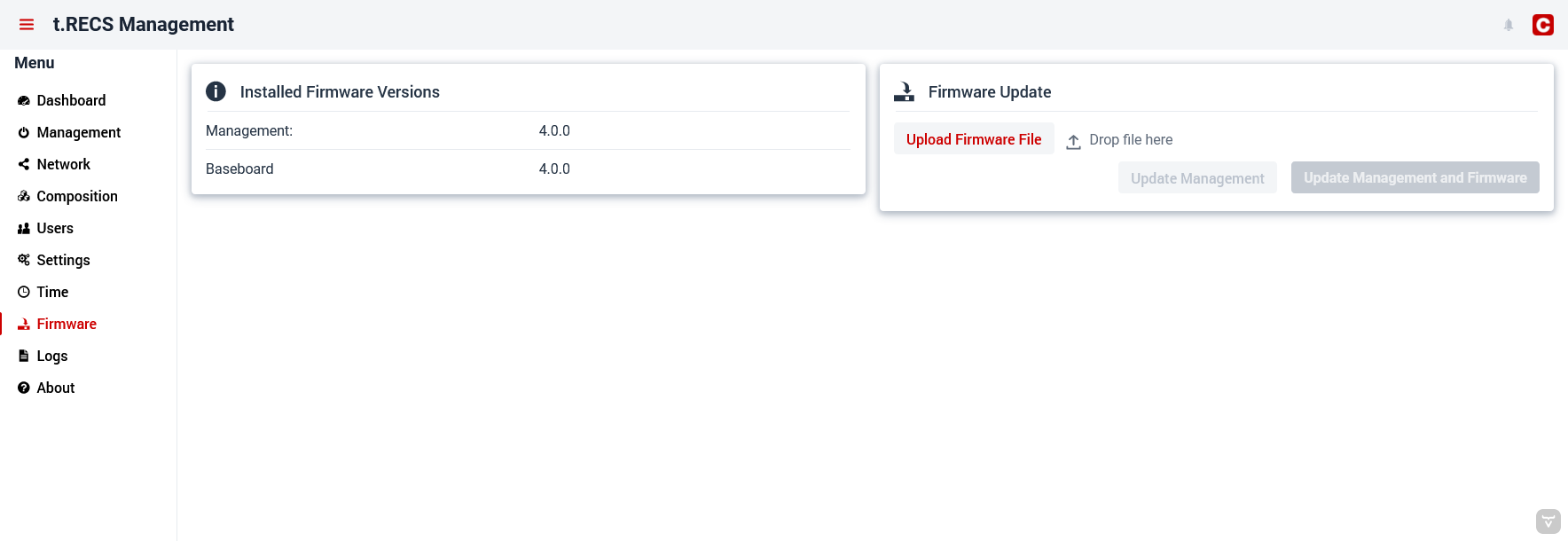This screenshot has width=1568, height=541.
Task: Click the Settings gears icon
Action: click(x=24, y=260)
